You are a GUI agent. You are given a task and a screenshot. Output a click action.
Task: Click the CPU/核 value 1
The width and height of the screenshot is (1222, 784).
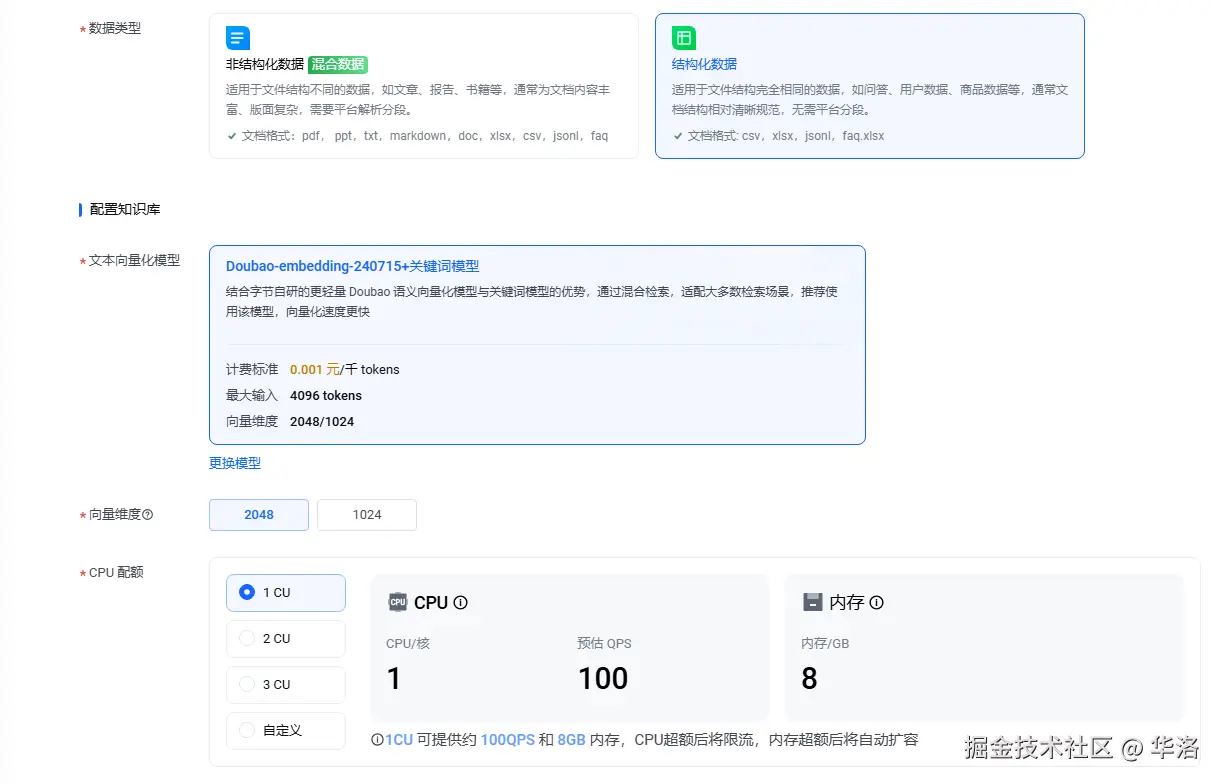click(394, 679)
